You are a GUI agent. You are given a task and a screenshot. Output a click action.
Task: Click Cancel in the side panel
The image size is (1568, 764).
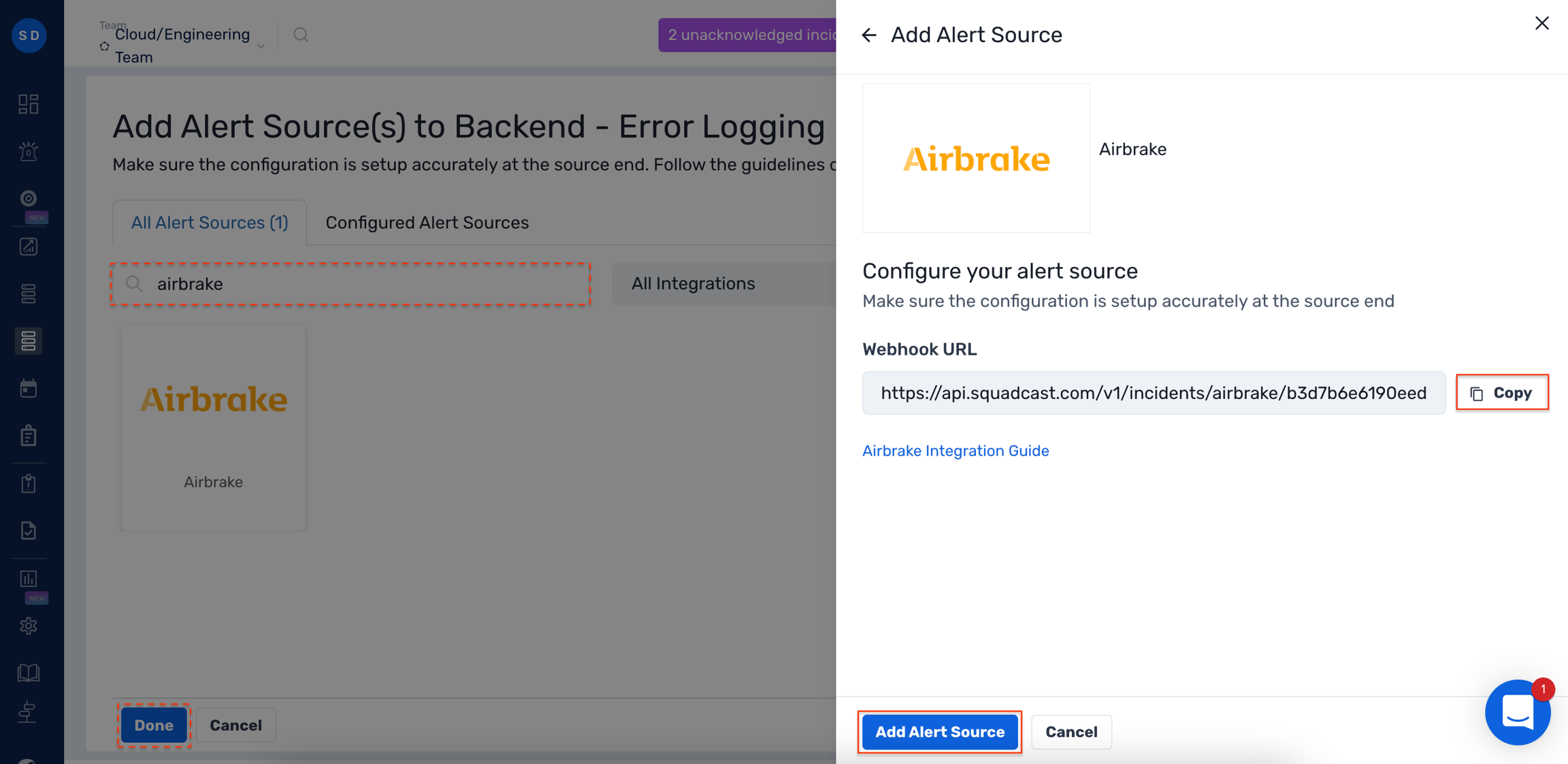(x=1071, y=732)
